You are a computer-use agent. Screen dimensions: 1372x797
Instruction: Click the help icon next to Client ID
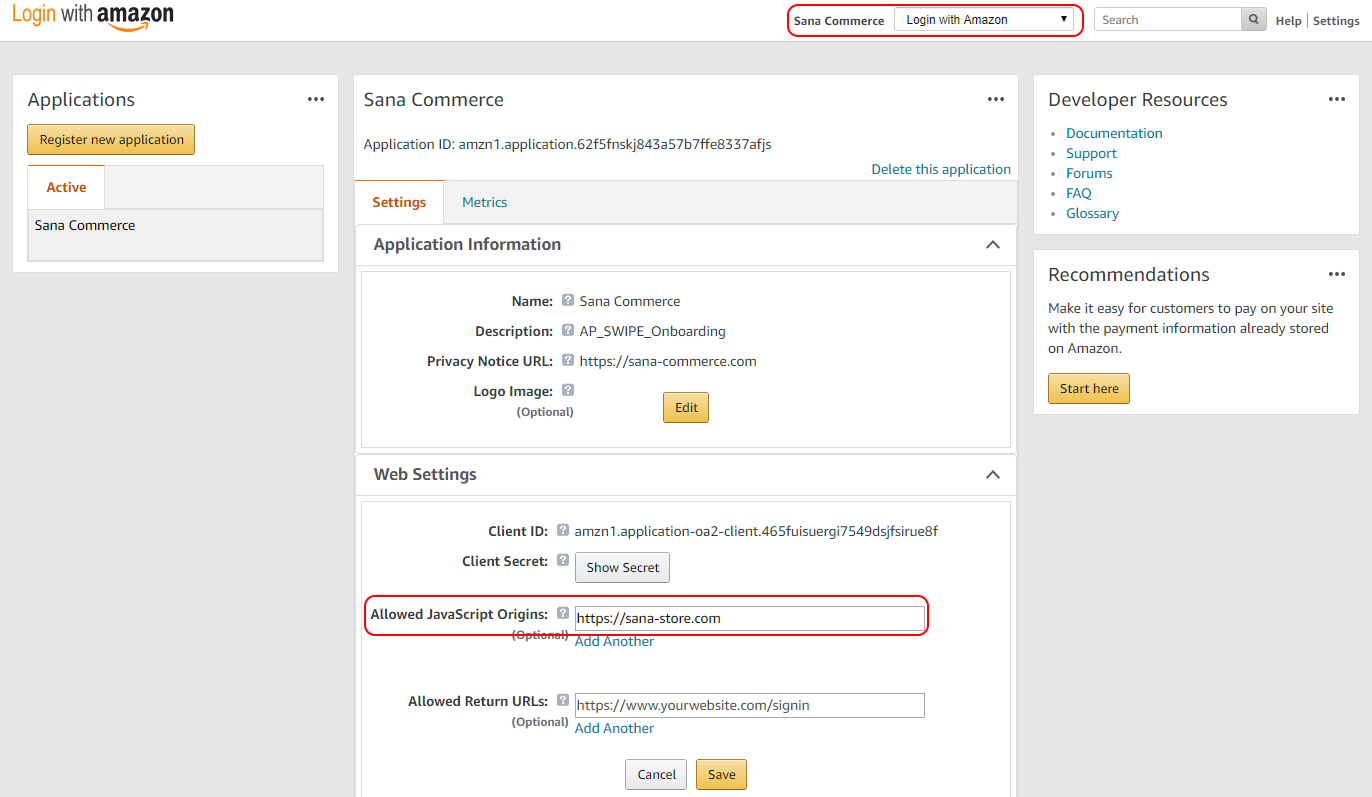(563, 531)
